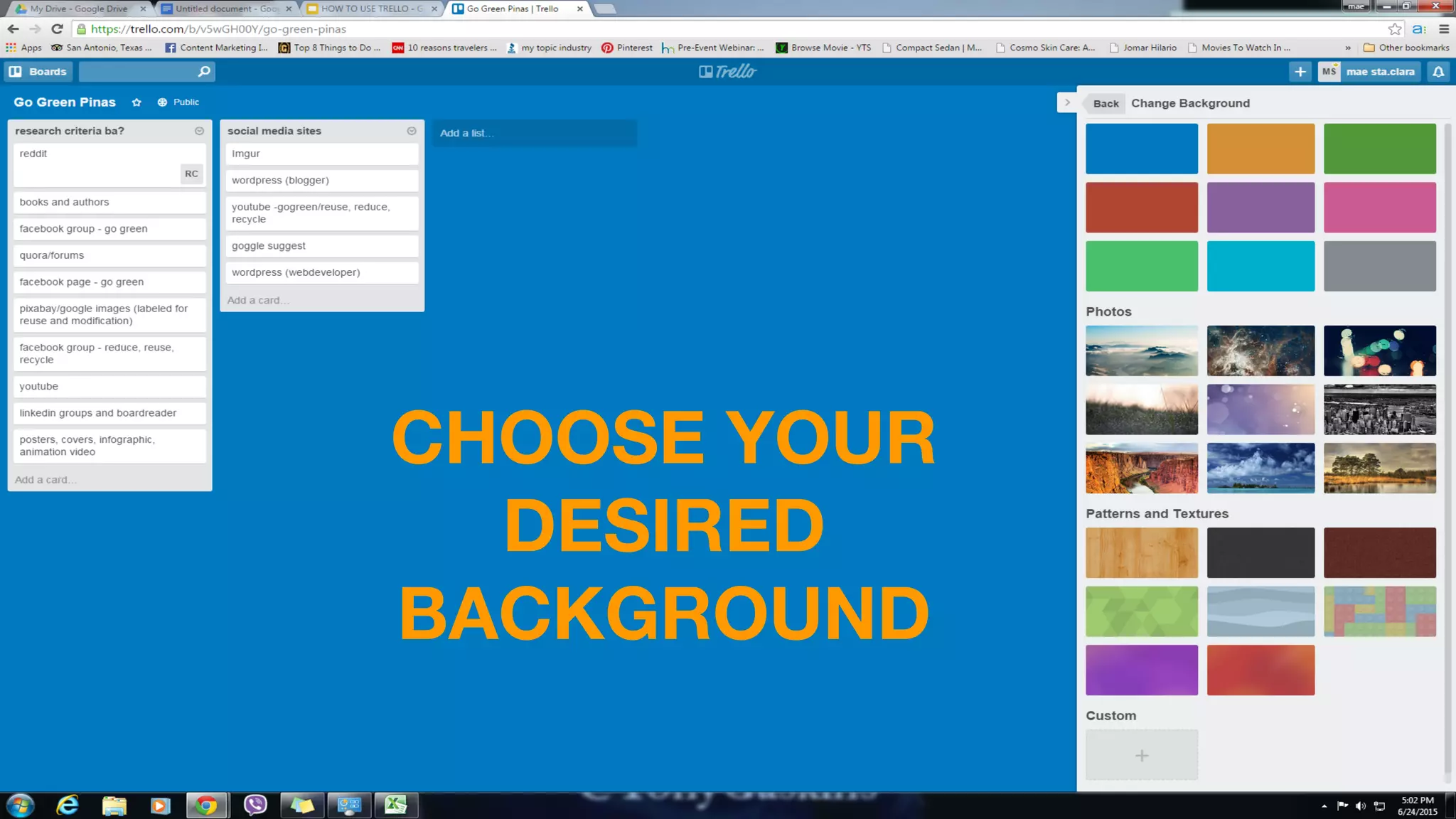Image resolution: width=1456 pixels, height=819 pixels.
Task: Switch to HOW TO USE TRELLO tab
Action: pos(373,9)
